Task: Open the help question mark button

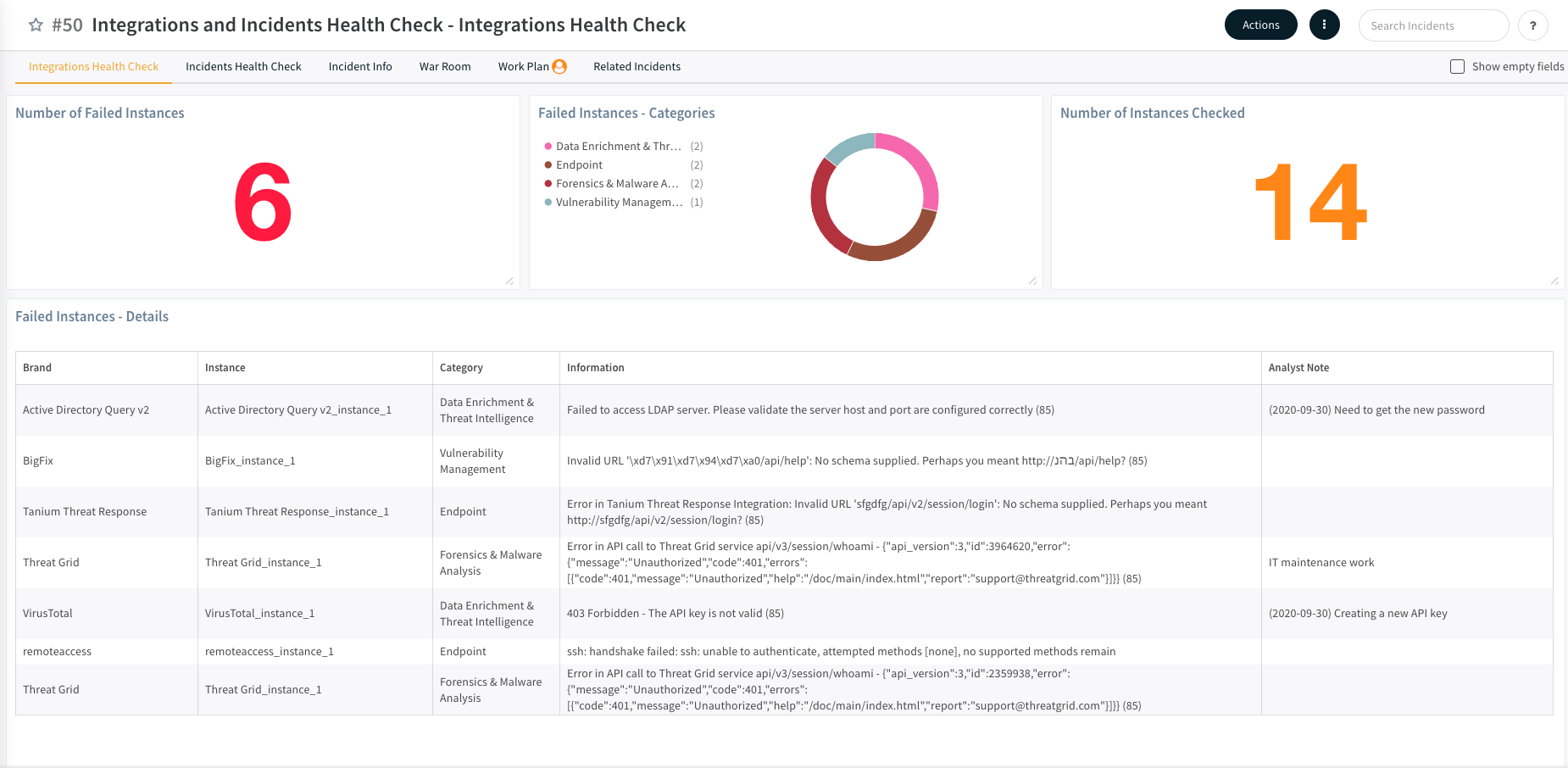Action: click(1532, 25)
